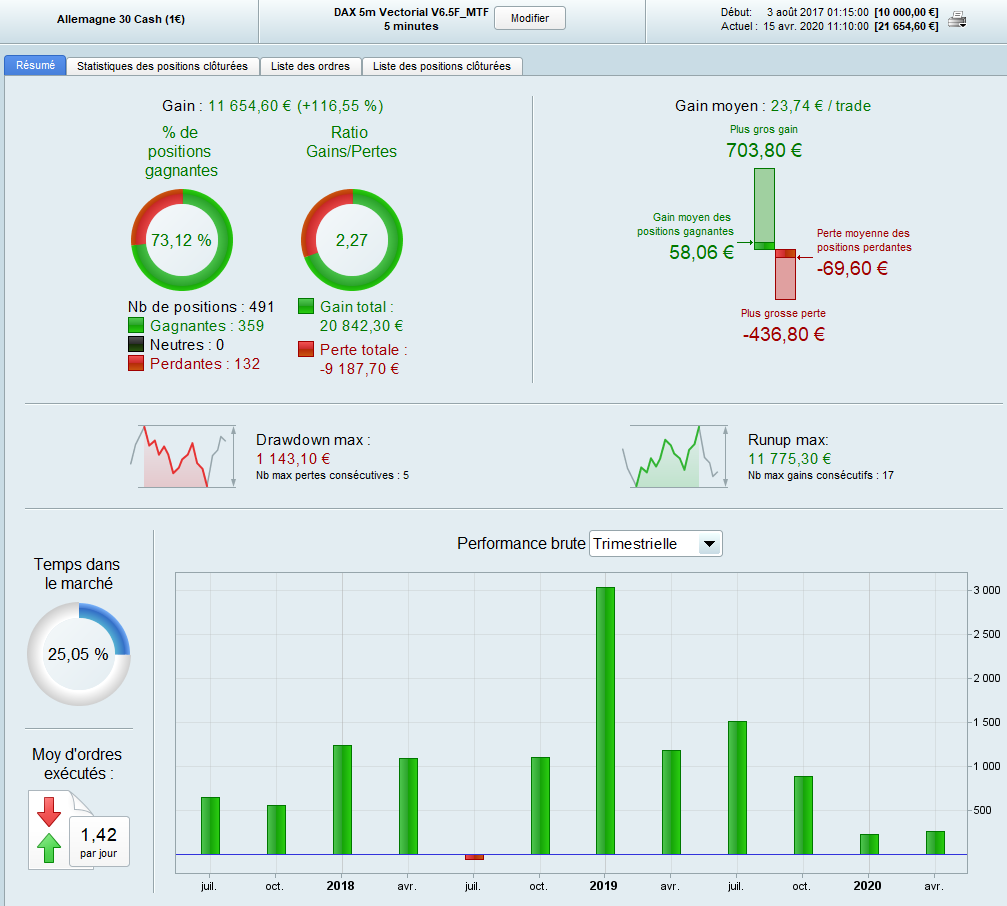
Task: Click the -69,60 € average loss value
Action: click(x=852, y=268)
